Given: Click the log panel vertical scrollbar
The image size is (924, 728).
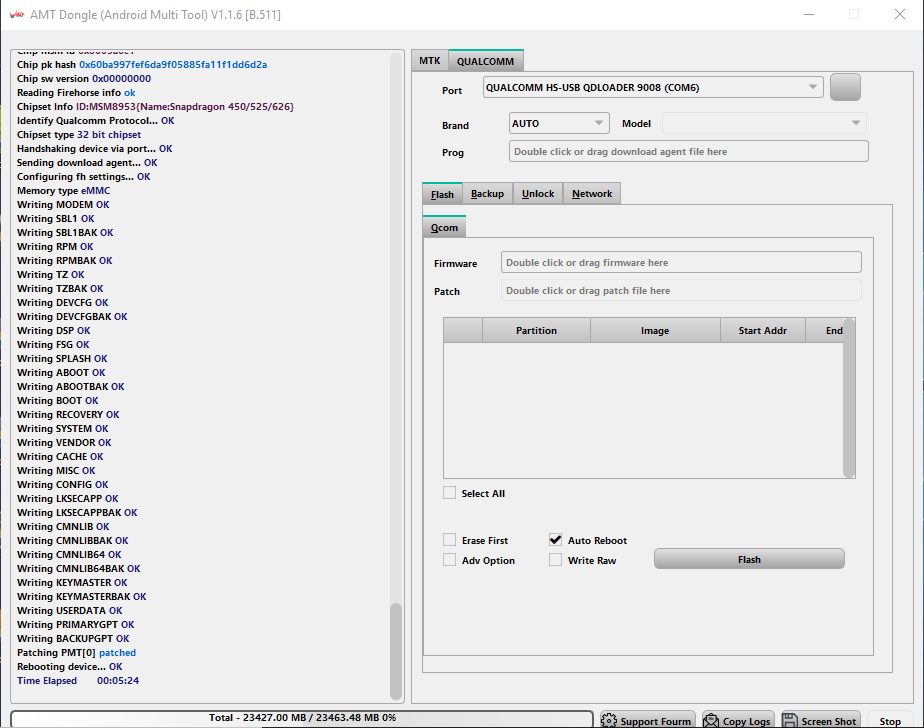Looking at the screenshot, I should coord(396,650).
